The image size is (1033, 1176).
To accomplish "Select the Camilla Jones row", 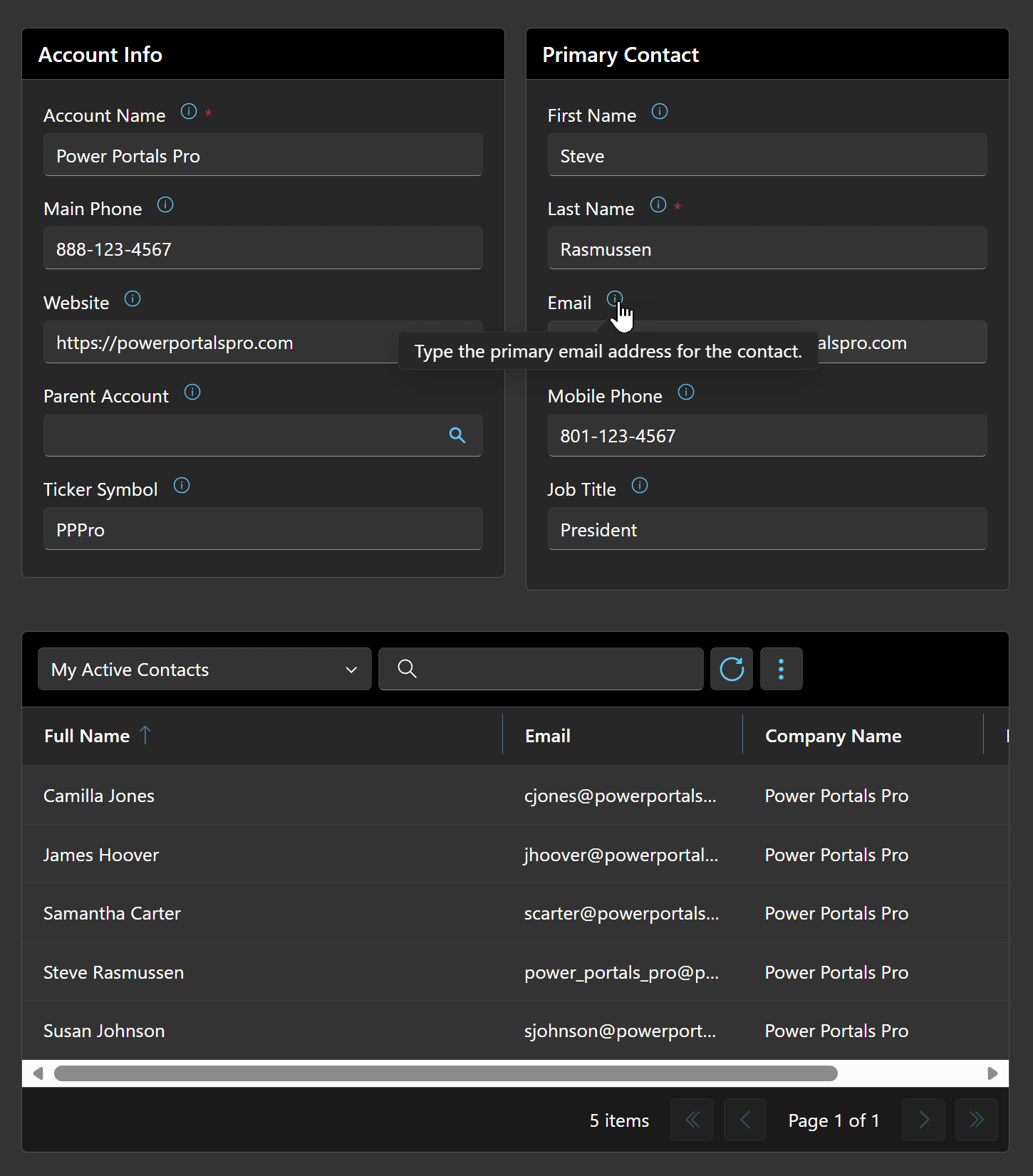I will point(515,796).
